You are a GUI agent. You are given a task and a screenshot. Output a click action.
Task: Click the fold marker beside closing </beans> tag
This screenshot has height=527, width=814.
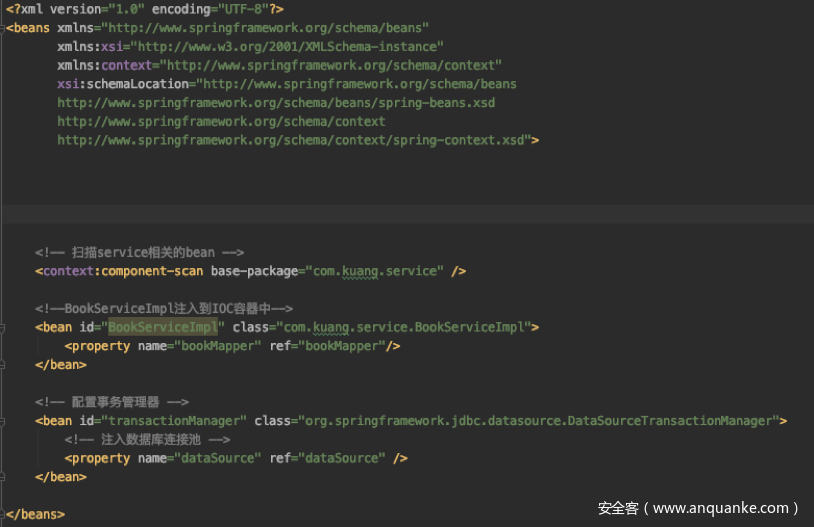click(x=4, y=514)
